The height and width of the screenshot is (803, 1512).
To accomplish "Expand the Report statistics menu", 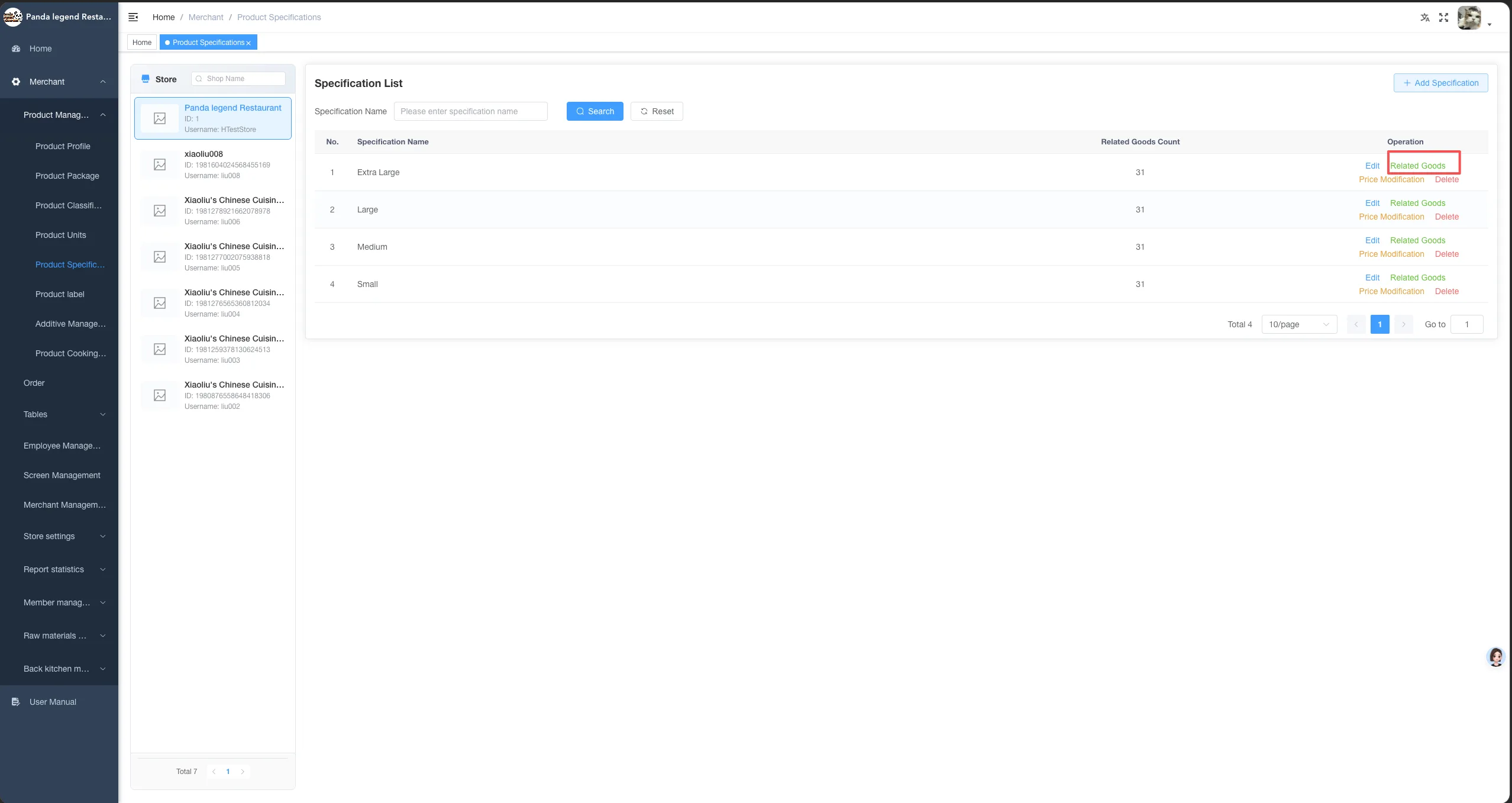I will 103,569.
